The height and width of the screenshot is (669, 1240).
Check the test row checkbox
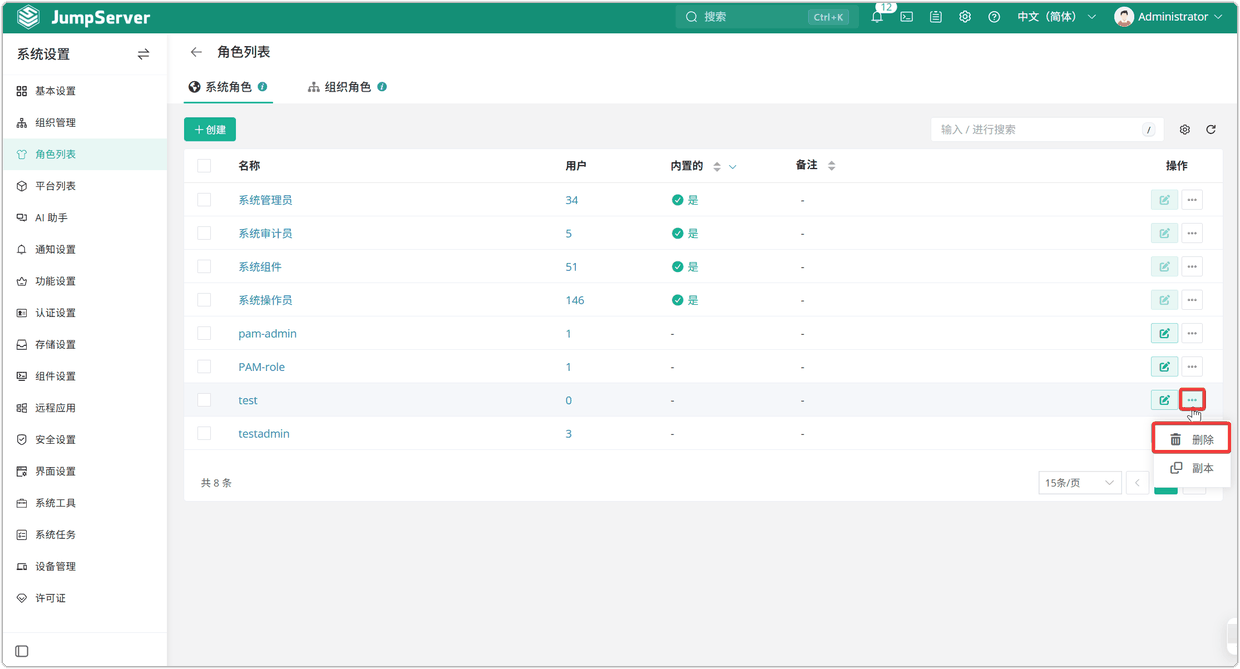204,400
